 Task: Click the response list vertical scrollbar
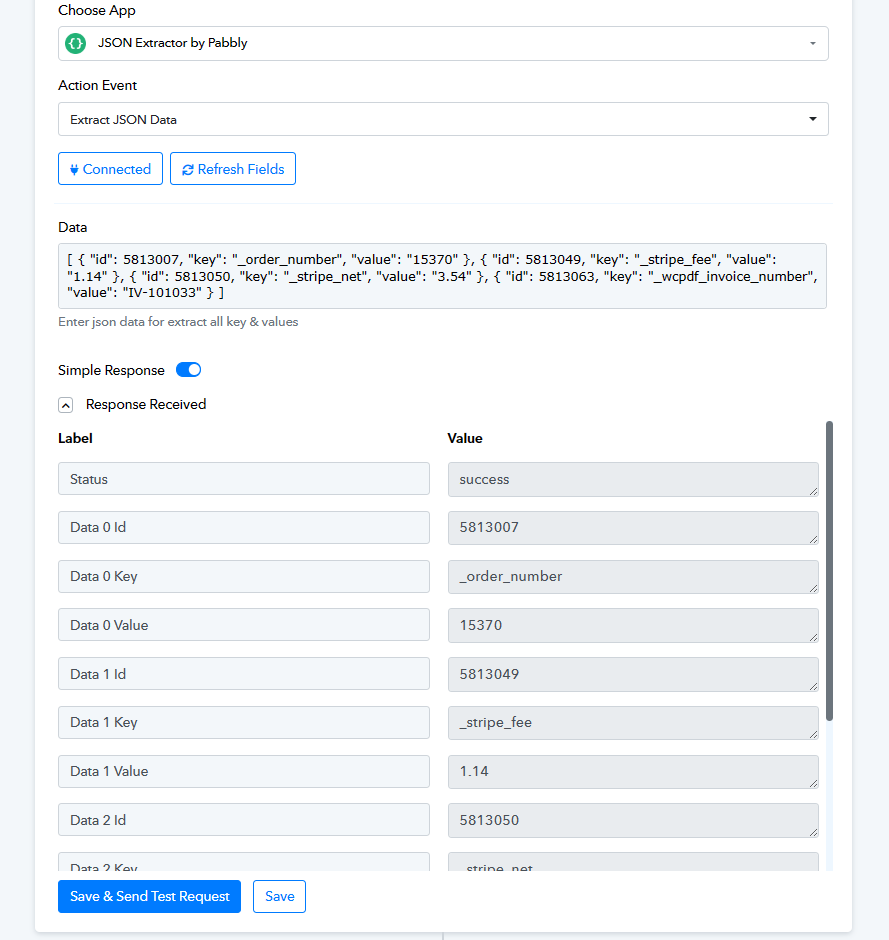830,571
